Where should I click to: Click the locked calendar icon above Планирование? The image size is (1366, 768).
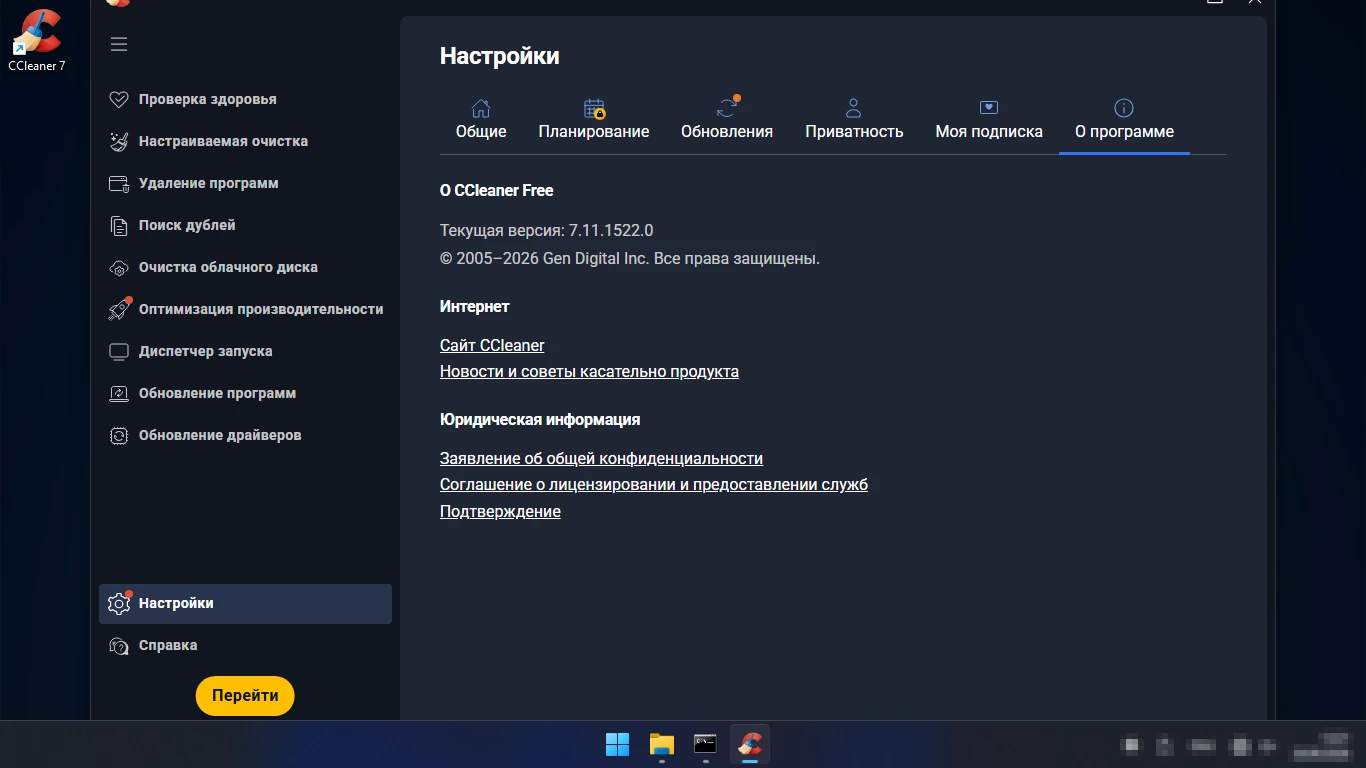[x=594, y=108]
